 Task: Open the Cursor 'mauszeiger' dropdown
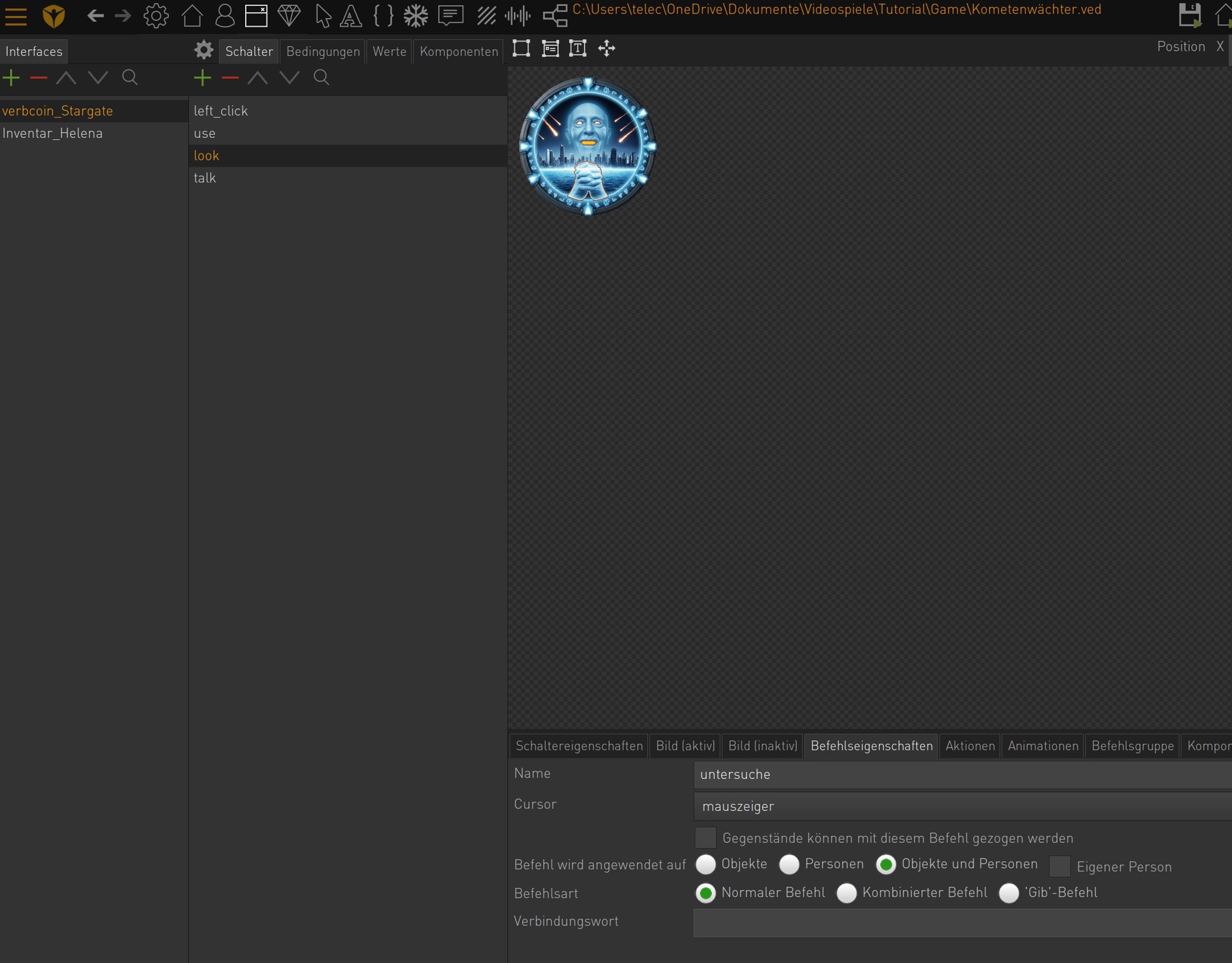[x=963, y=806]
